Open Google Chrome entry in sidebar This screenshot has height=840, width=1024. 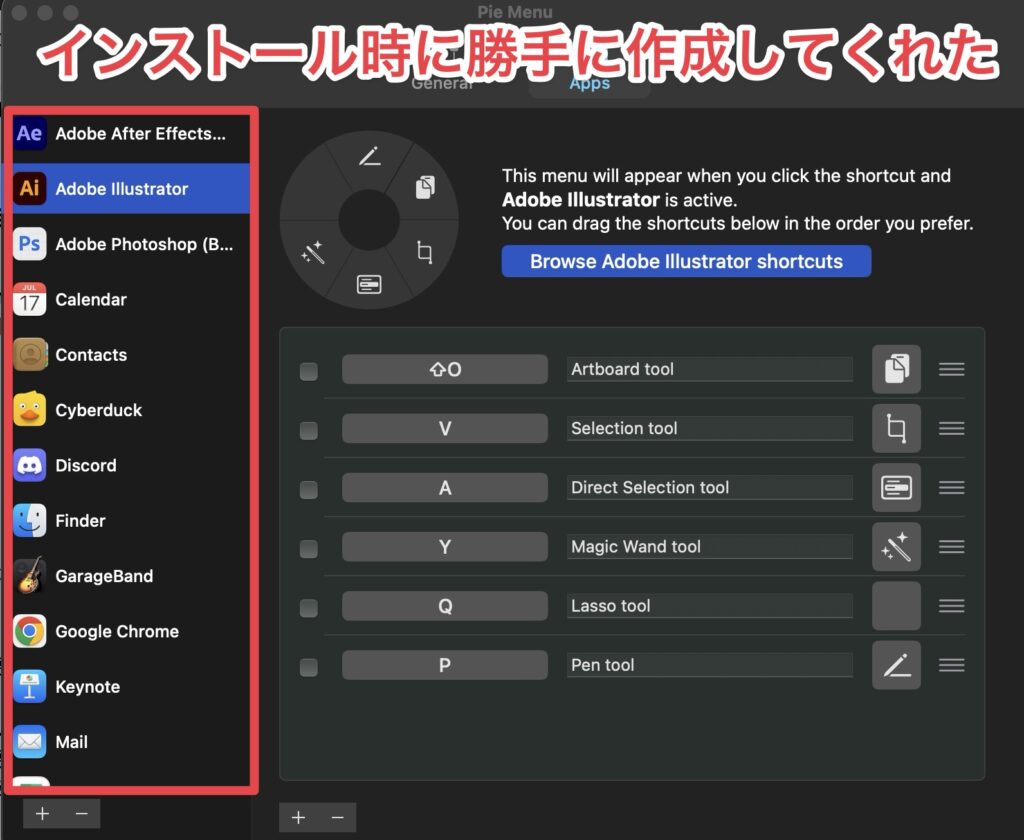[131, 632]
